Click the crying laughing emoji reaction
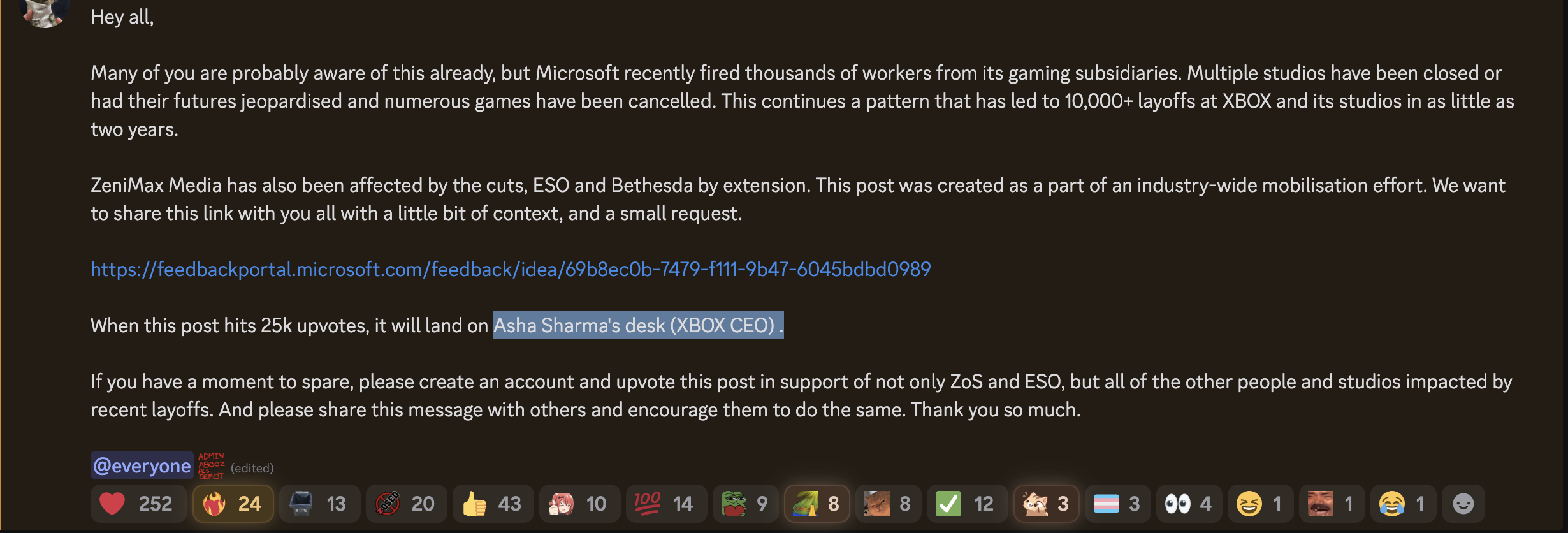Image resolution: width=1568 pixels, height=533 pixels. pyautogui.click(x=1403, y=504)
